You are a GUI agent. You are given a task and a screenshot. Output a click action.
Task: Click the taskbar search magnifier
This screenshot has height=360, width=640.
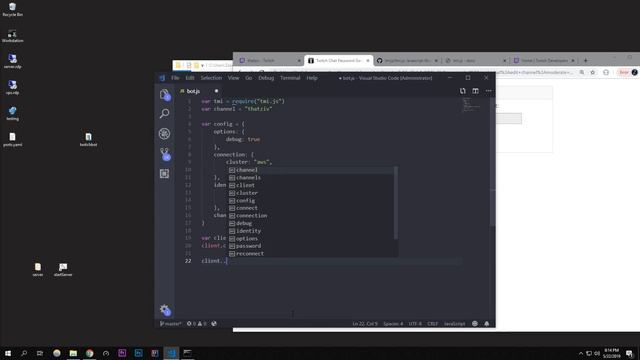[x=24, y=353]
